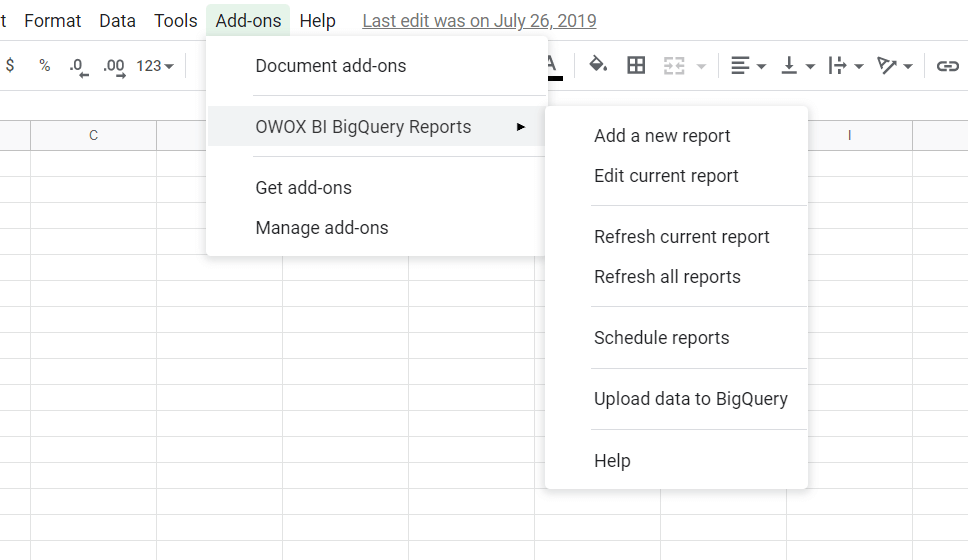Format selected cells as currency
Viewport: 968px width, 560px height.
point(10,65)
